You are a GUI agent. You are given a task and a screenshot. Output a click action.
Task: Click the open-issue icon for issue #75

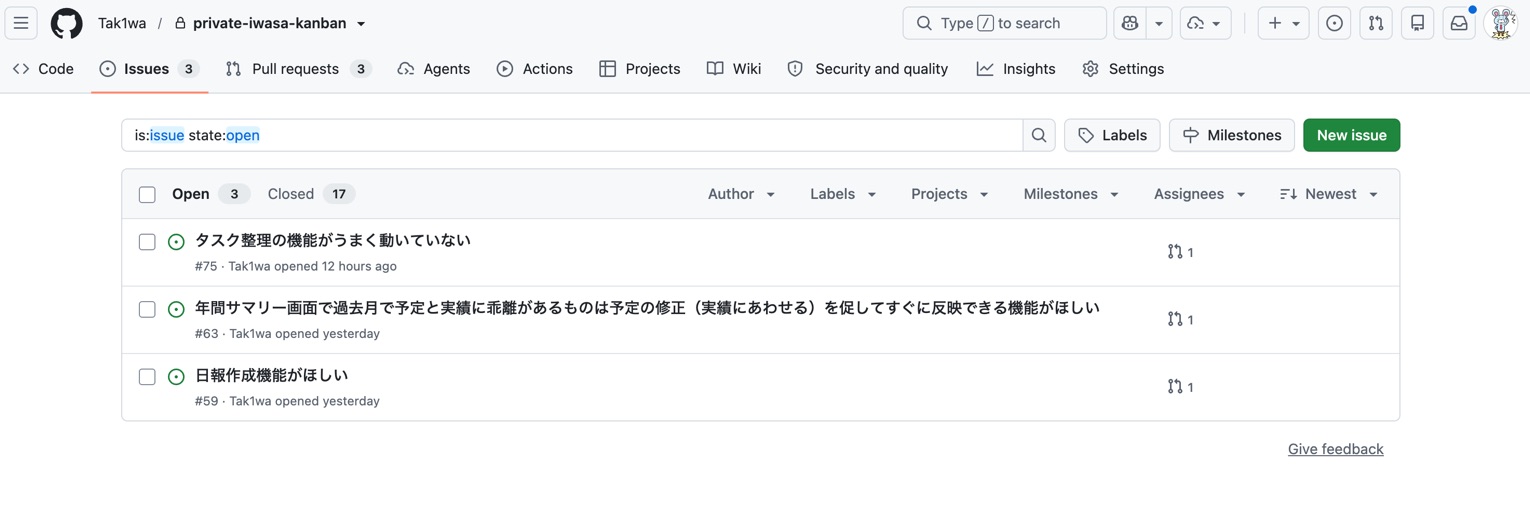176,242
